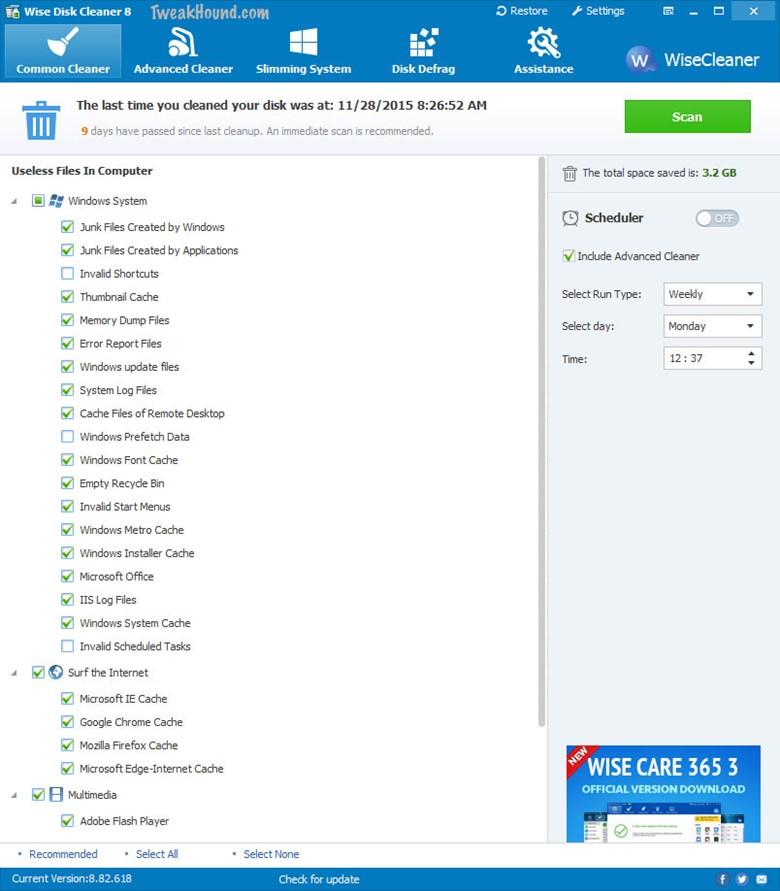
Task: Click the Wise Disk Cleaner app icon
Action: 12,11
